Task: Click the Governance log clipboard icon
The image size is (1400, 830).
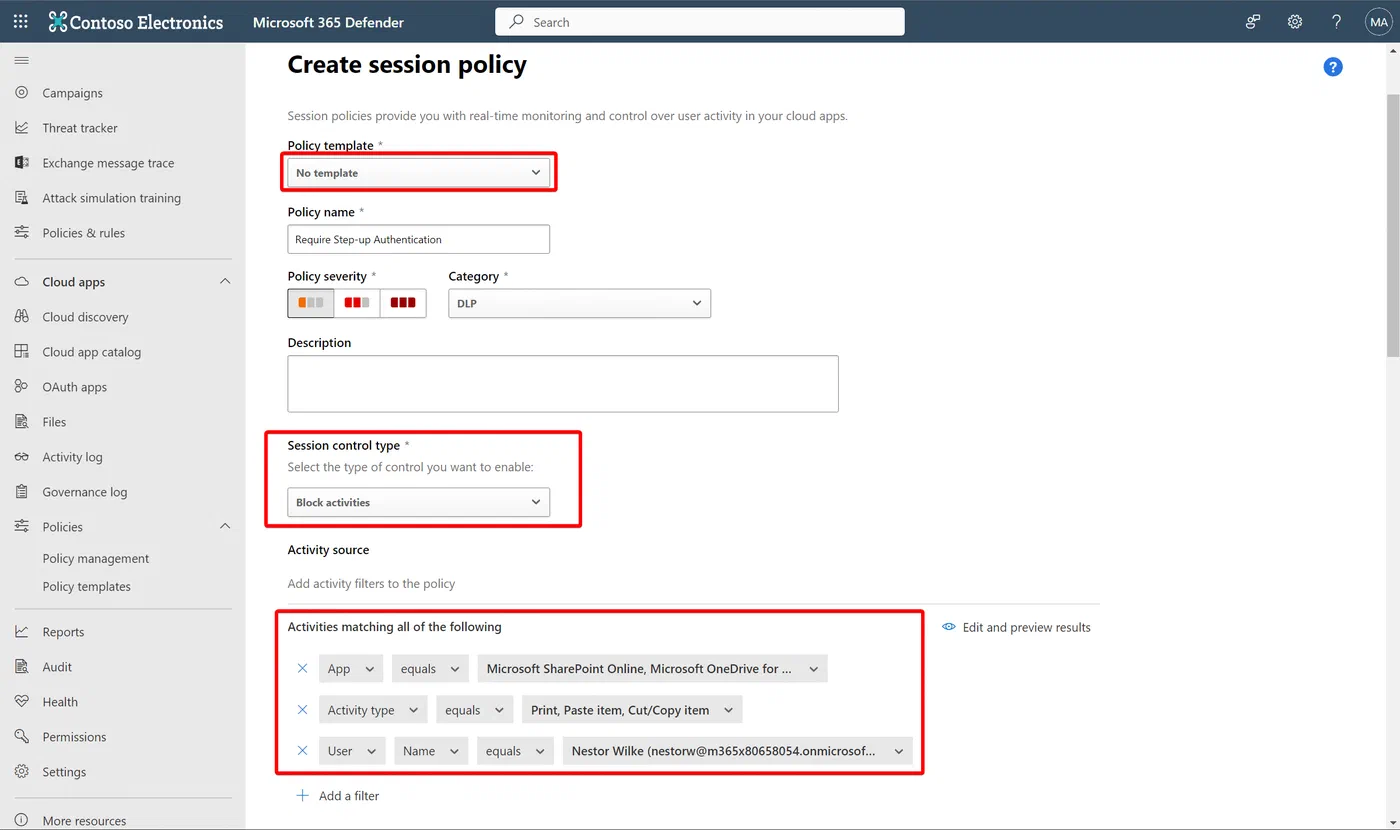Action: click(21, 492)
